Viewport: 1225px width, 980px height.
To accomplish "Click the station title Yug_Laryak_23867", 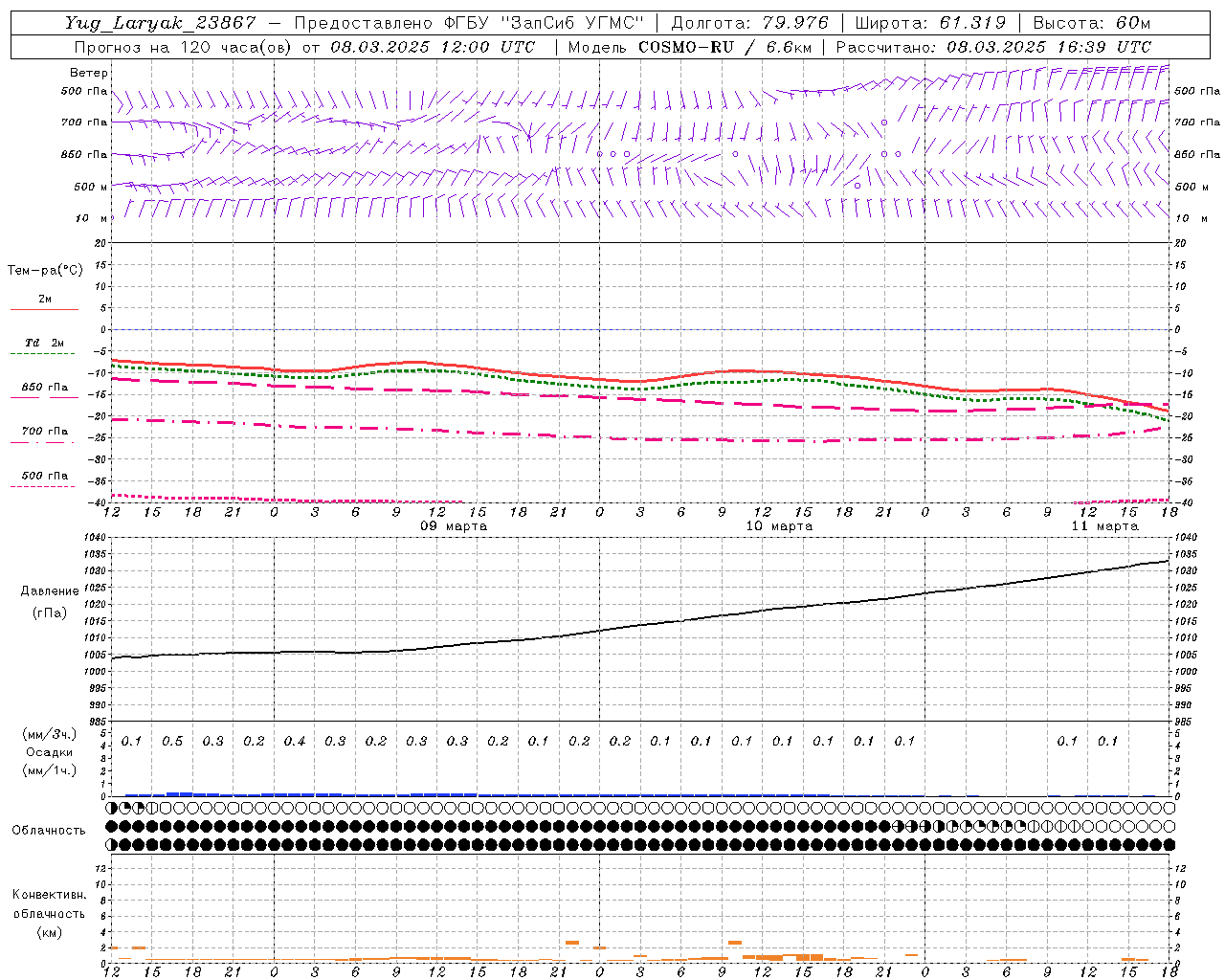I will tap(161, 23).
